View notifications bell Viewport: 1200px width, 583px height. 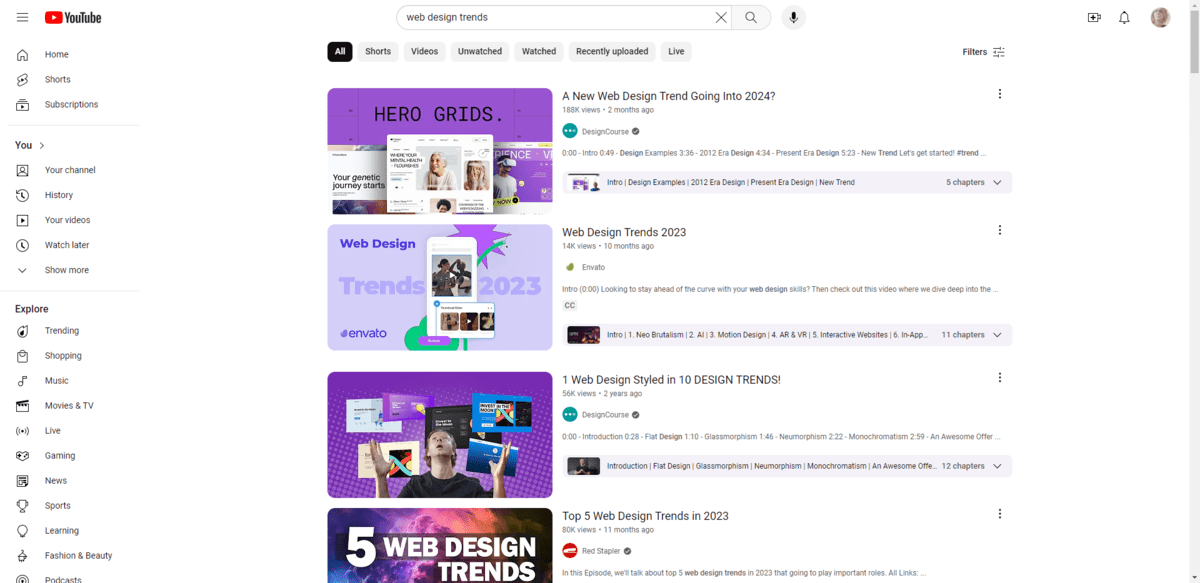[1124, 17]
